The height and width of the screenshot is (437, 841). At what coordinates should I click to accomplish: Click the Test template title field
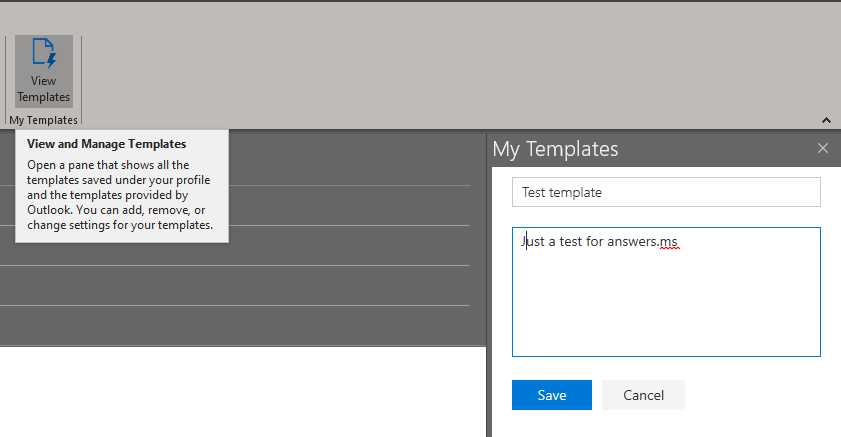pyautogui.click(x=666, y=192)
